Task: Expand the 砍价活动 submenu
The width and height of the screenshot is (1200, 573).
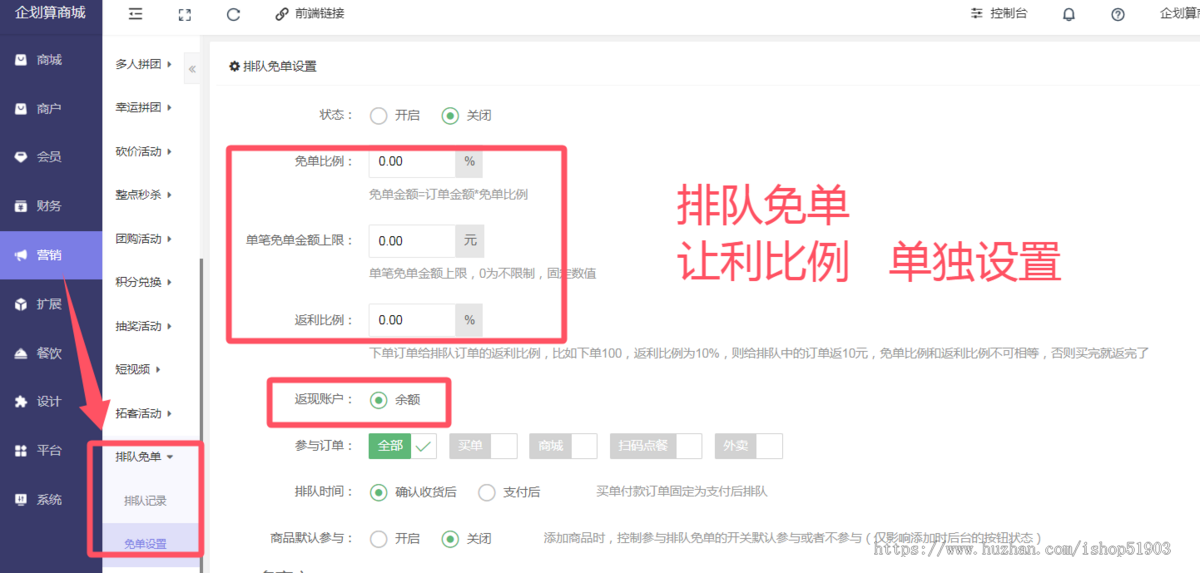Action: coord(144,151)
